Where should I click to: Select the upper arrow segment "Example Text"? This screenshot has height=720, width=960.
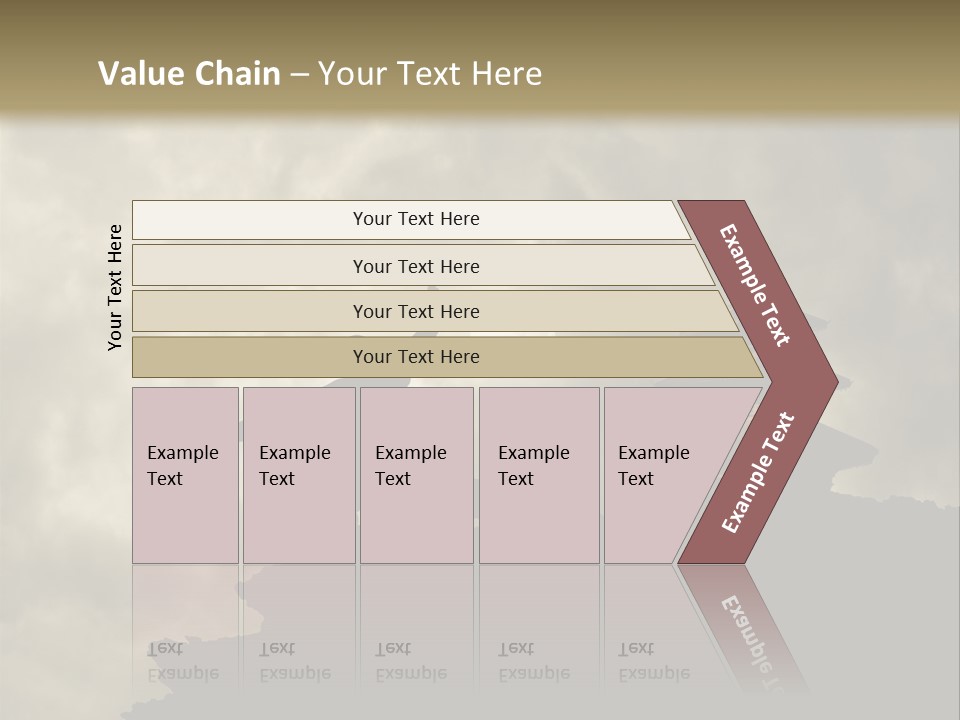click(757, 287)
